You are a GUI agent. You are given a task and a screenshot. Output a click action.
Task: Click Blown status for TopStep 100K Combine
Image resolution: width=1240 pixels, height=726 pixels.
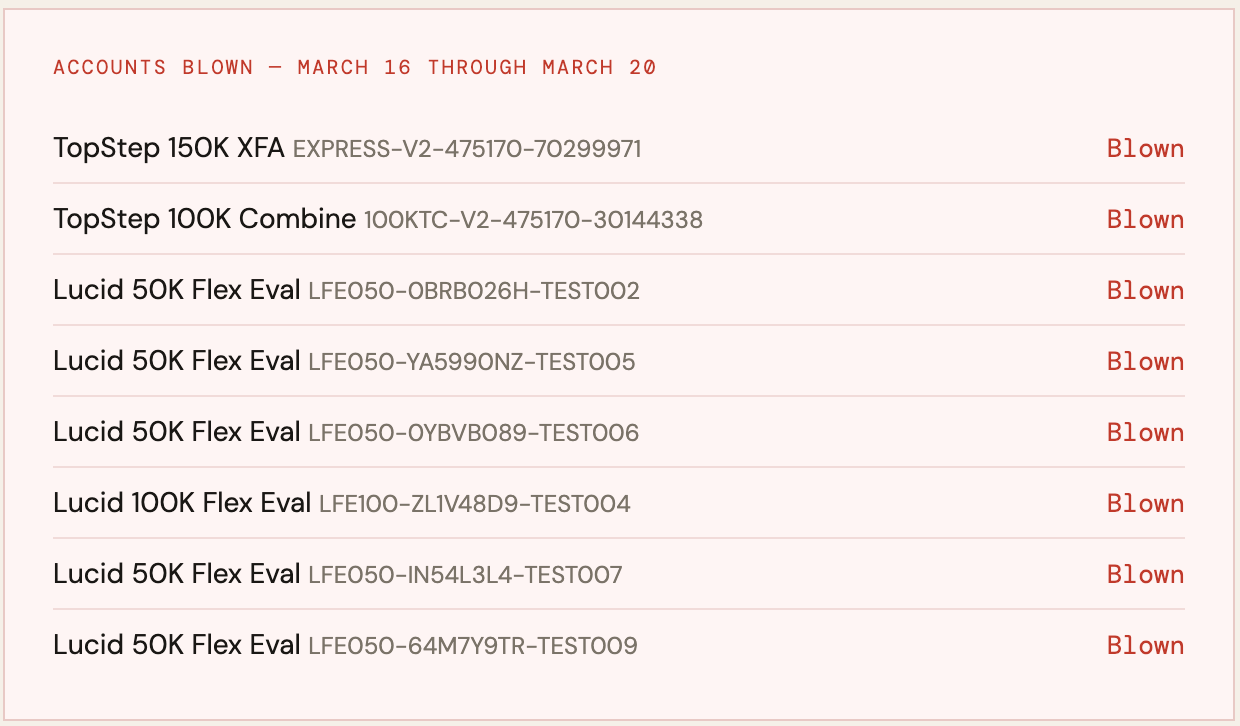click(x=1145, y=220)
